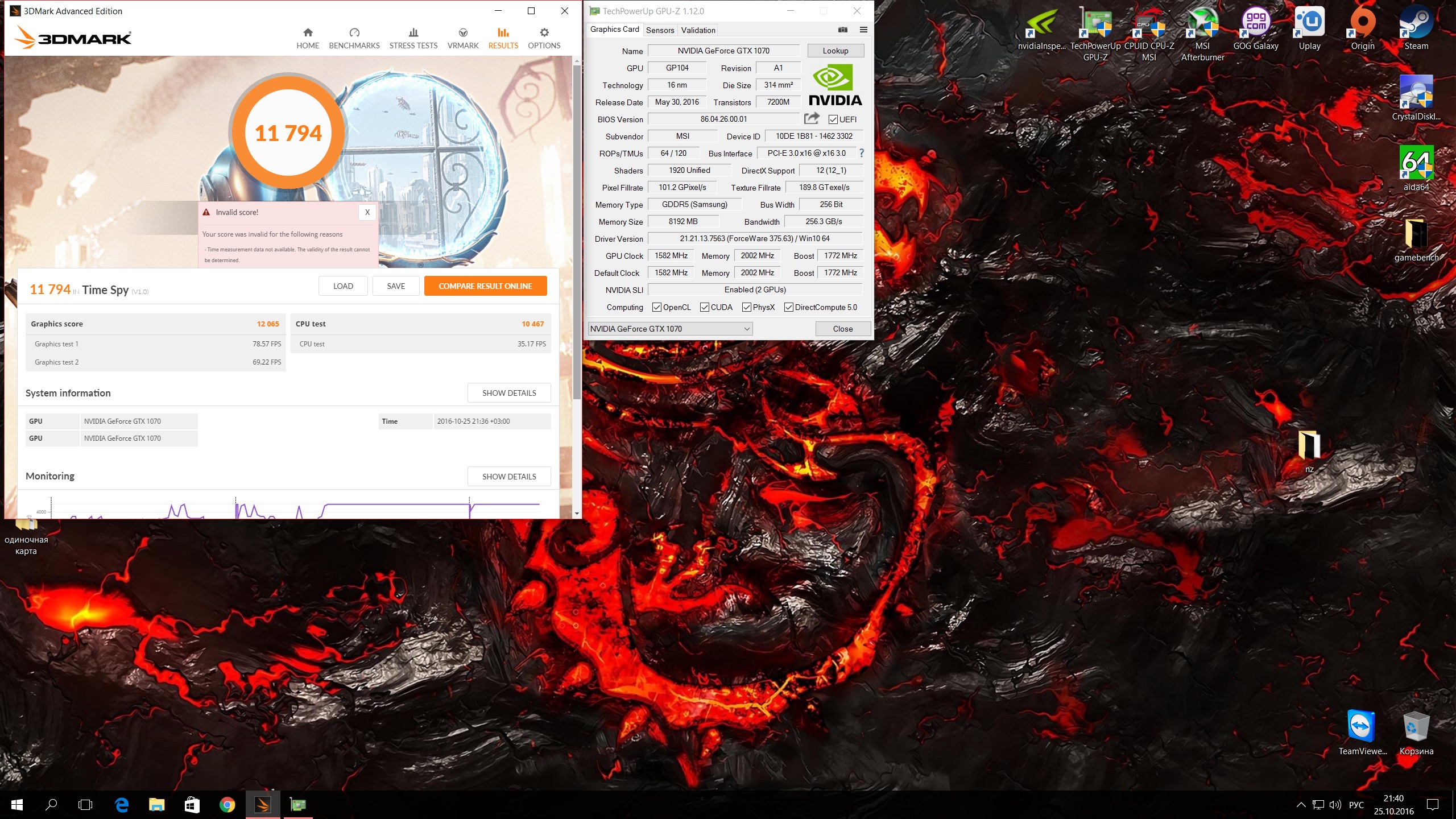Show details for Monitoring
The height and width of the screenshot is (819, 1456).
[x=508, y=477]
